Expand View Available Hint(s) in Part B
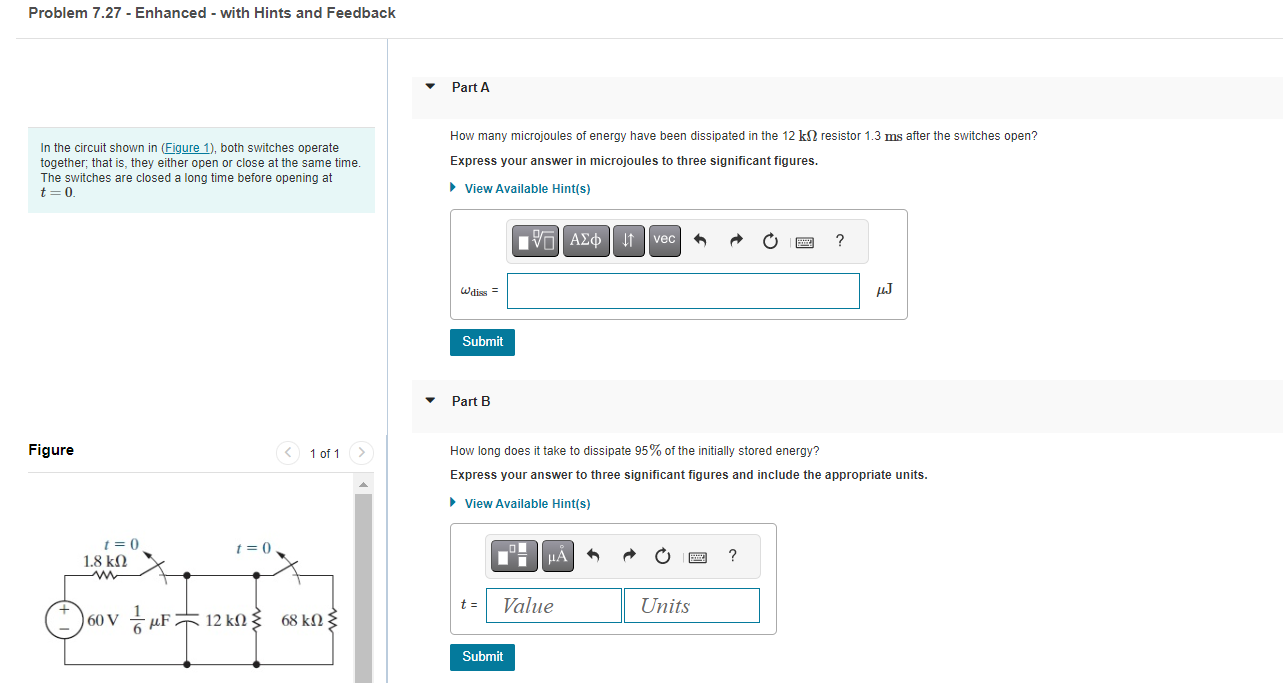The height and width of the screenshot is (683, 1283). point(526,503)
